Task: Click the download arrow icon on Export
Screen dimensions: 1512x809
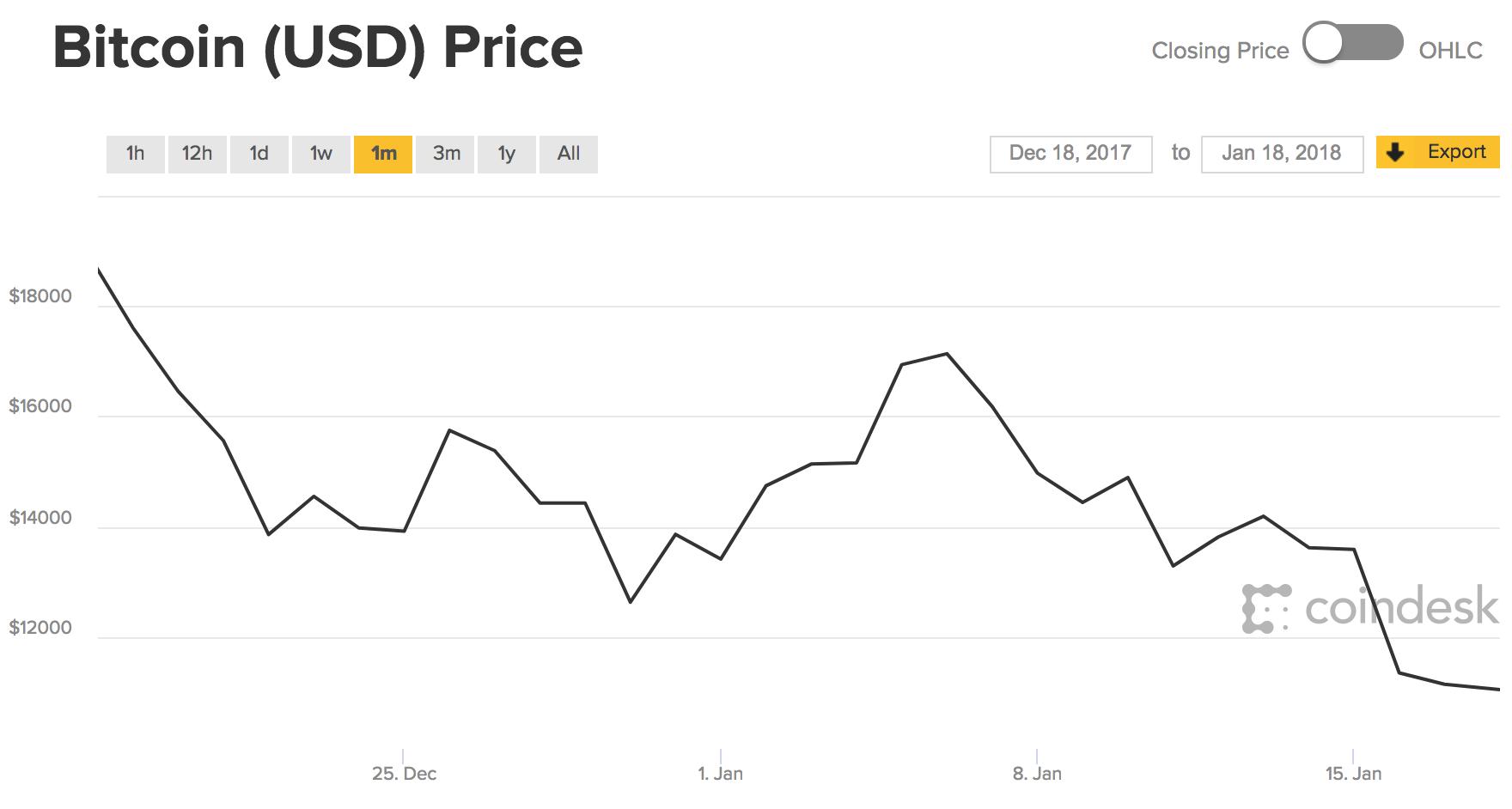Action: tap(1396, 152)
